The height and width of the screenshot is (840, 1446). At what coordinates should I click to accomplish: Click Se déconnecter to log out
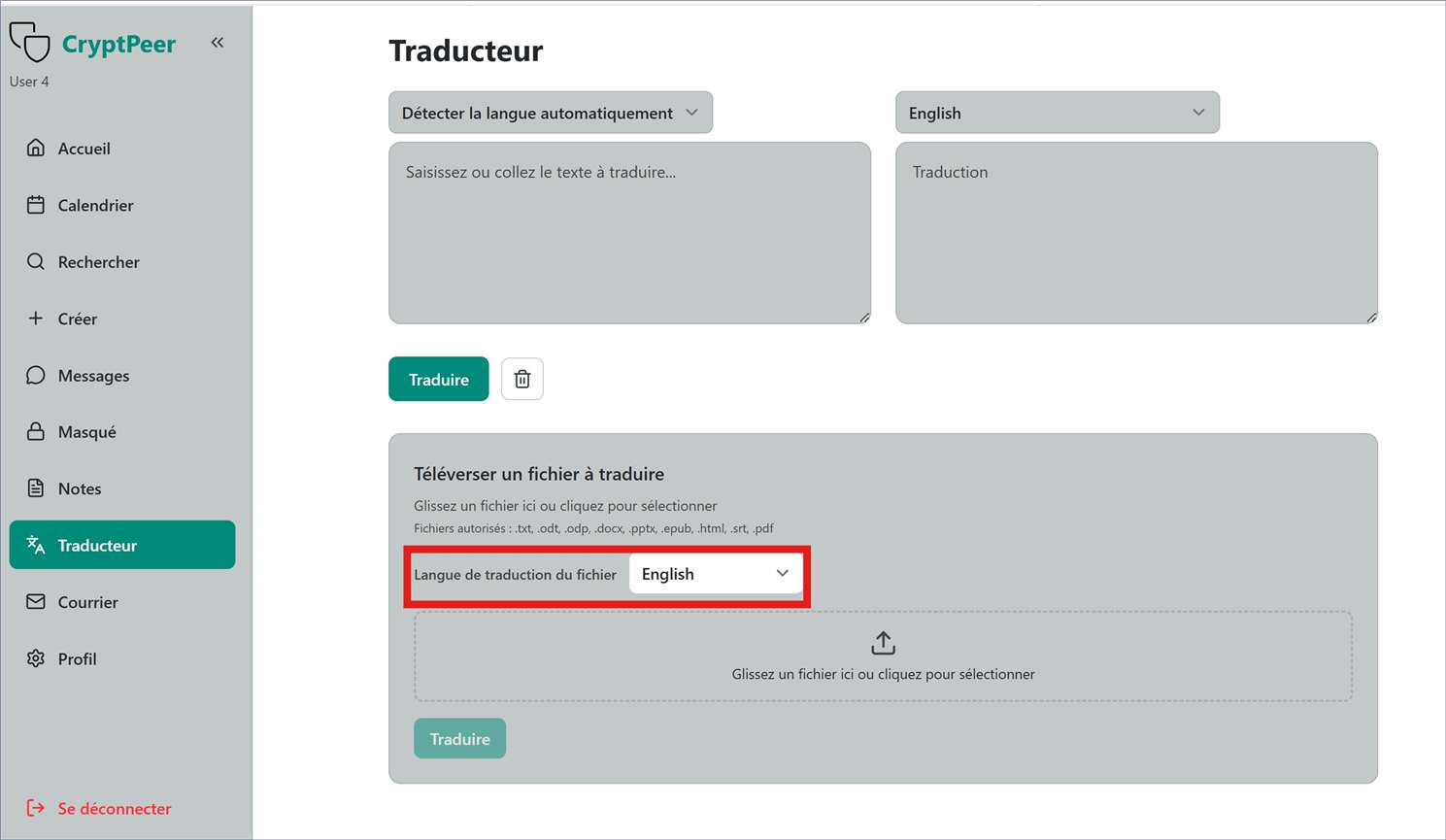click(x=114, y=808)
